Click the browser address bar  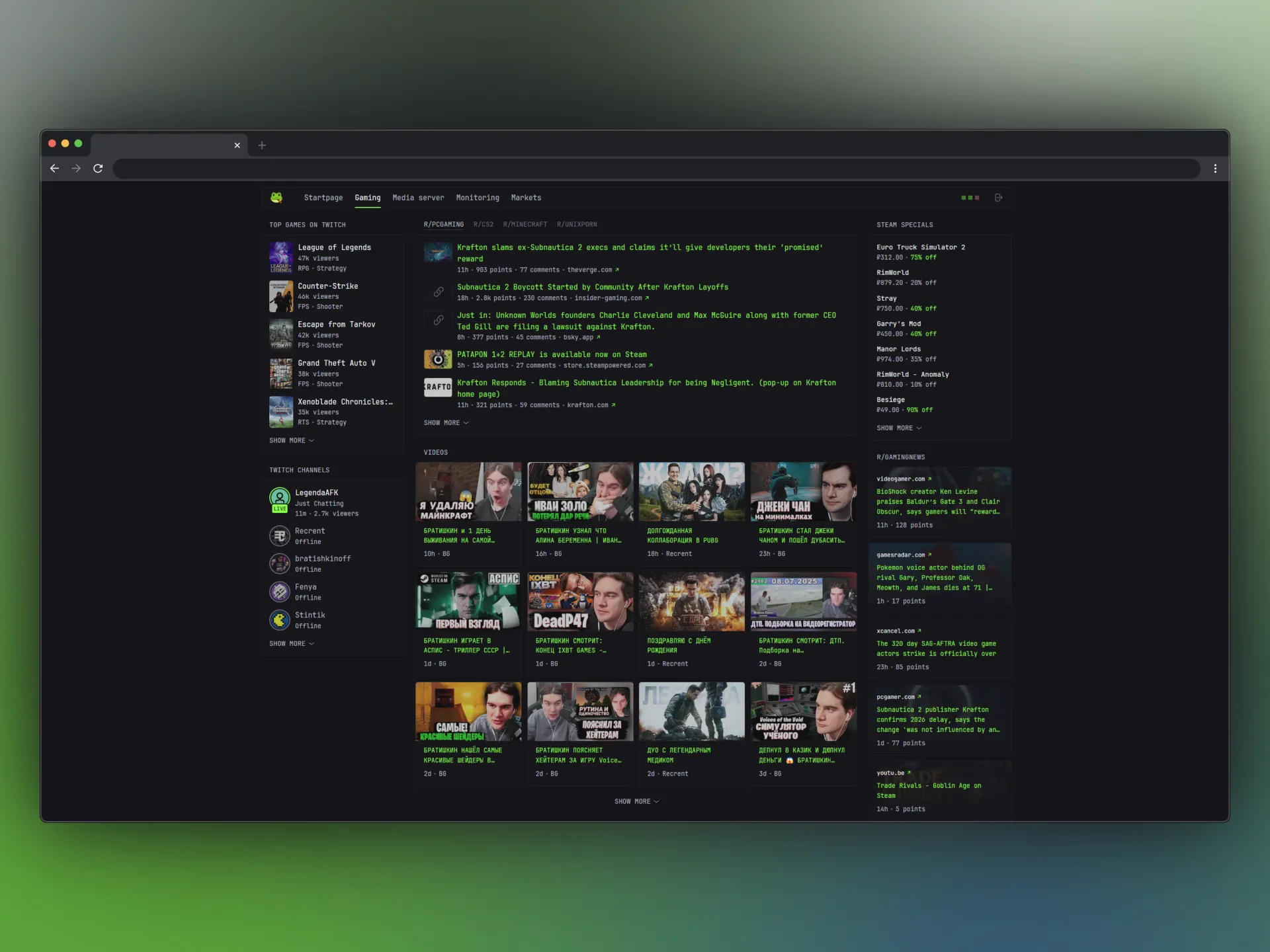point(656,169)
